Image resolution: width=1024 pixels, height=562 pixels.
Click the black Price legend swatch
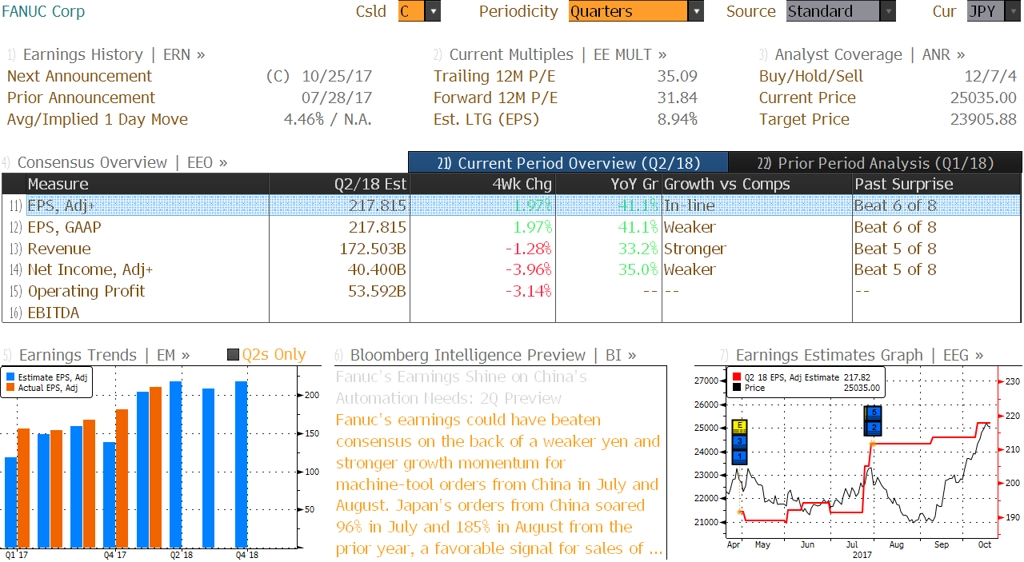point(737,388)
